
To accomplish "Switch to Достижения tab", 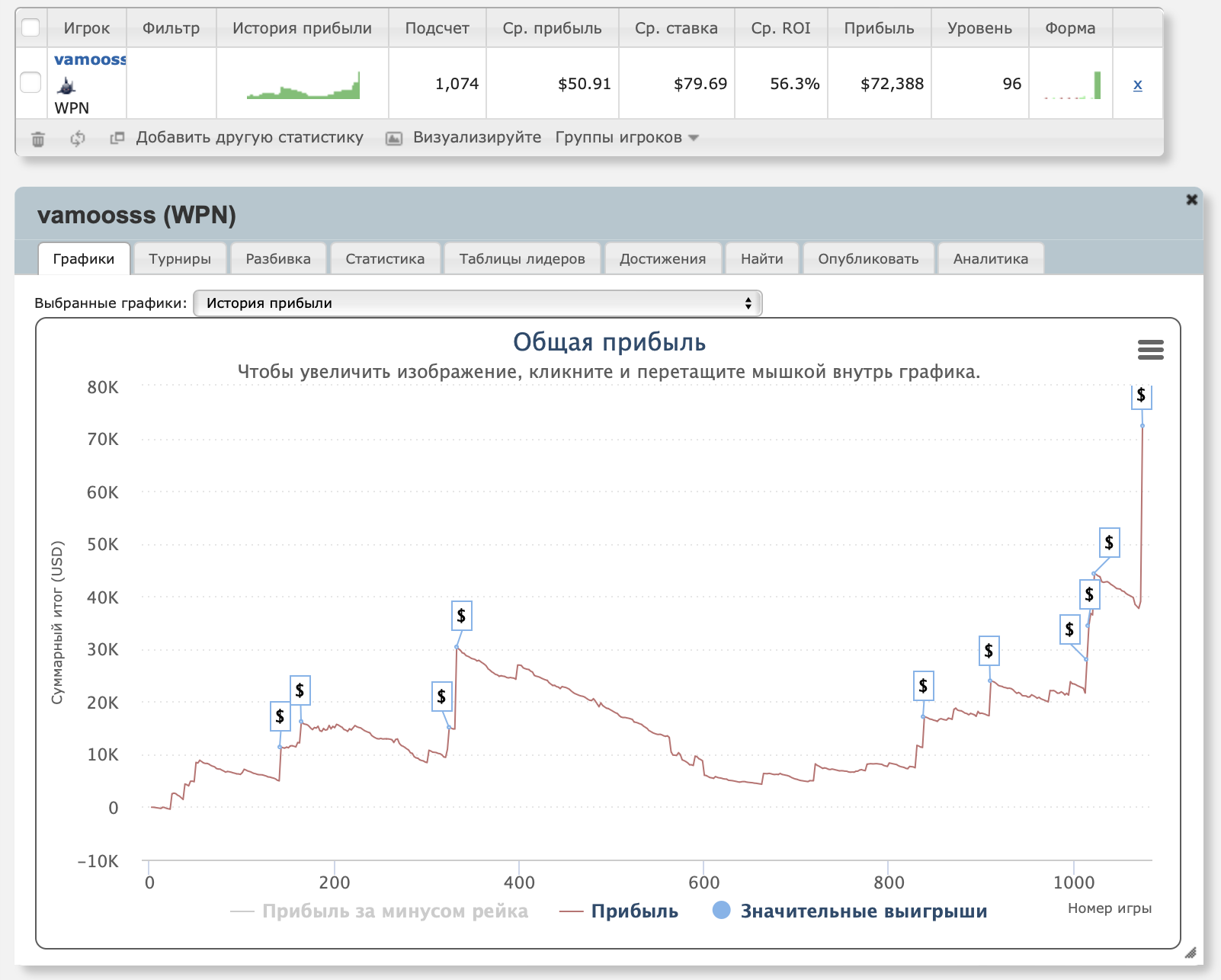I will coord(662,258).
